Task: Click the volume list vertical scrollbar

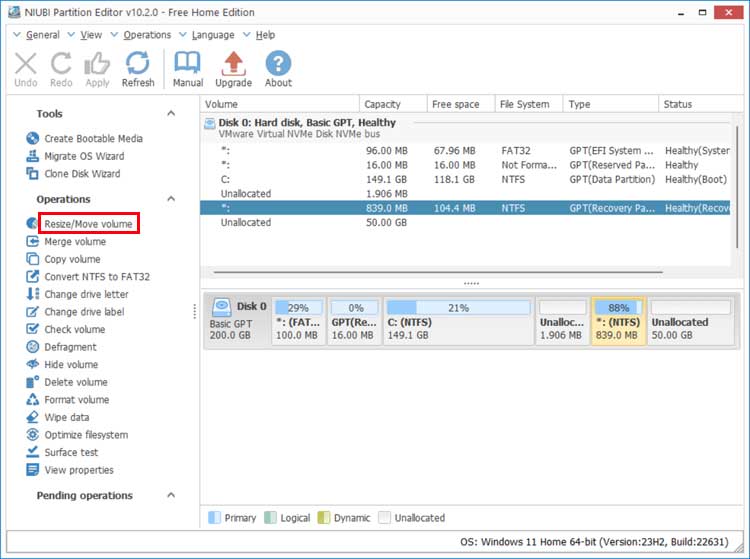Action: [x=737, y=187]
